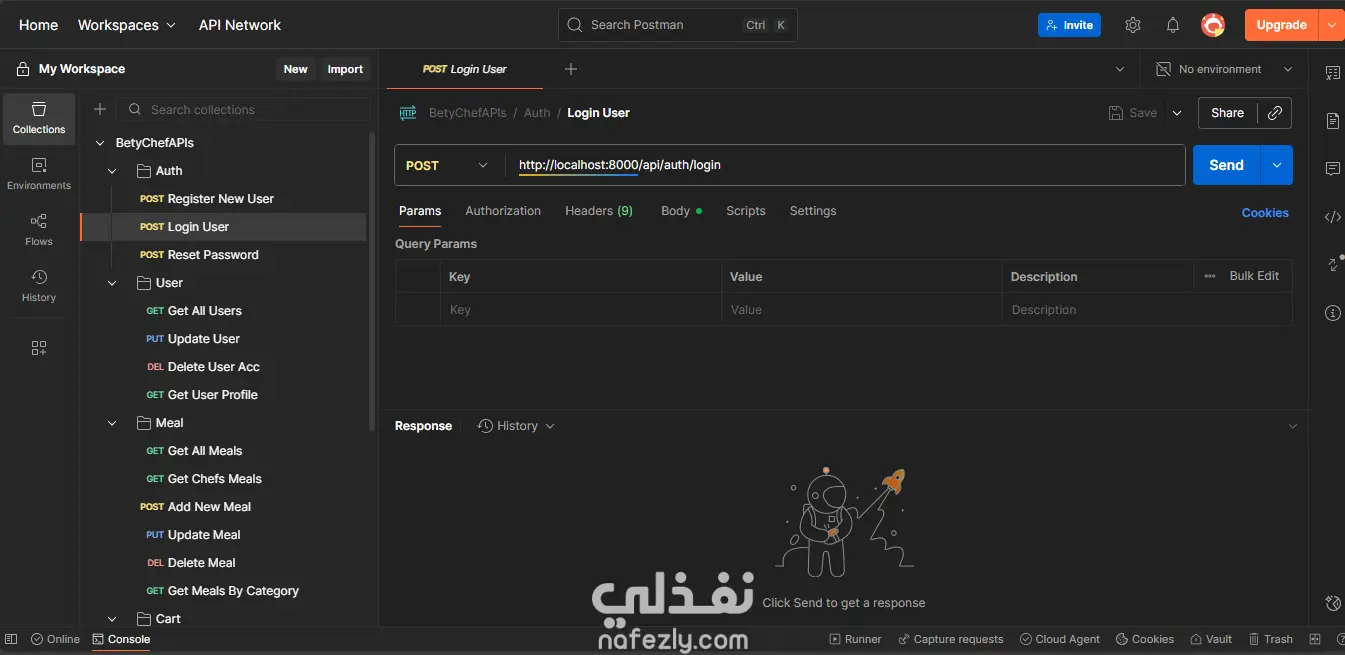Click the query param Key cell

click(581, 310)
